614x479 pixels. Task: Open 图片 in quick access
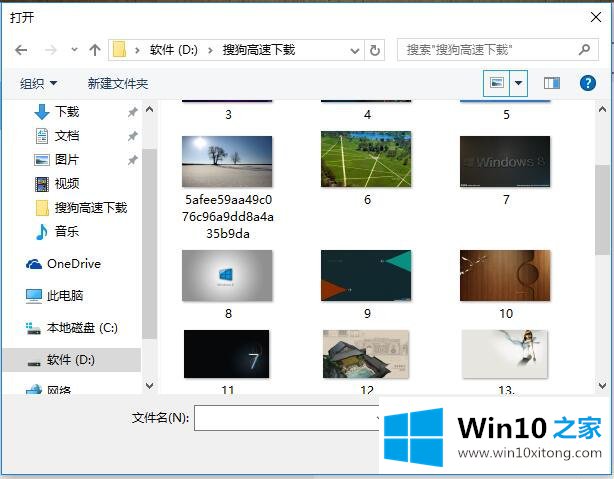point(67,160)
